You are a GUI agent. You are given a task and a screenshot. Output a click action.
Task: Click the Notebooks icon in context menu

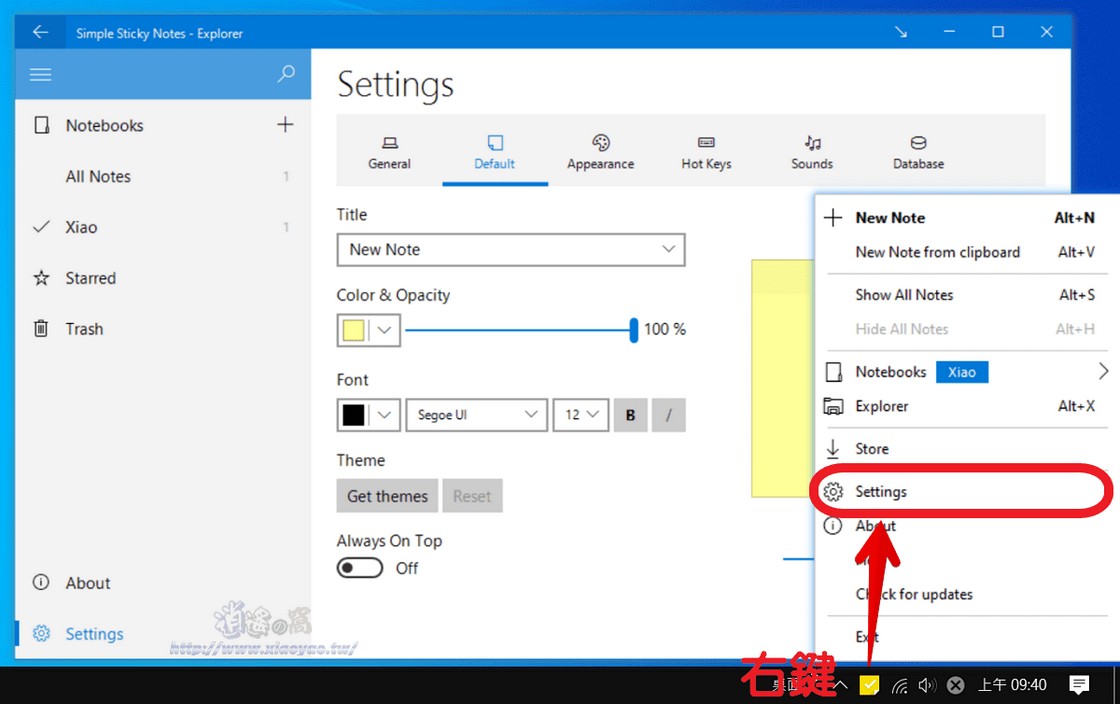click(x=833, y=372)
